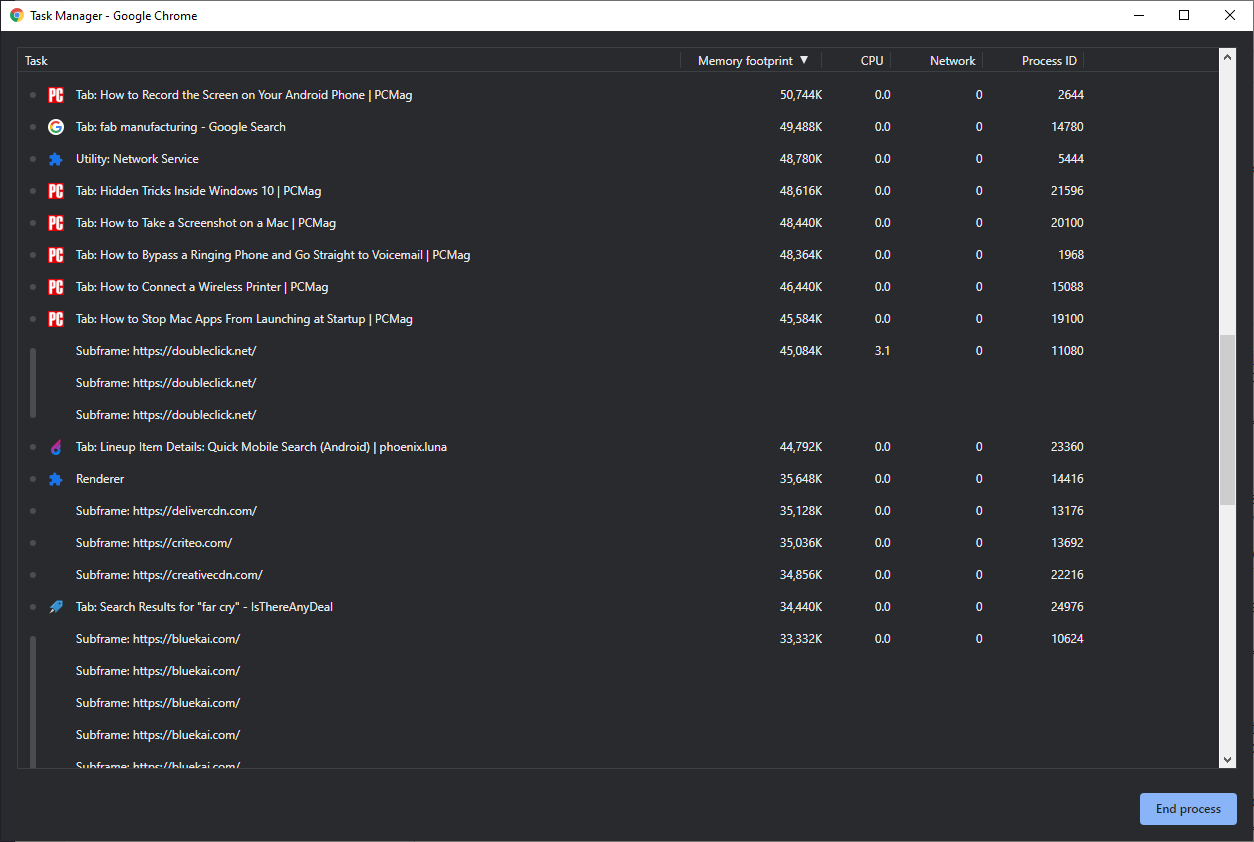
Task: Click memory value 33,332K of bluekai subframe
Action: click(801, 639)
